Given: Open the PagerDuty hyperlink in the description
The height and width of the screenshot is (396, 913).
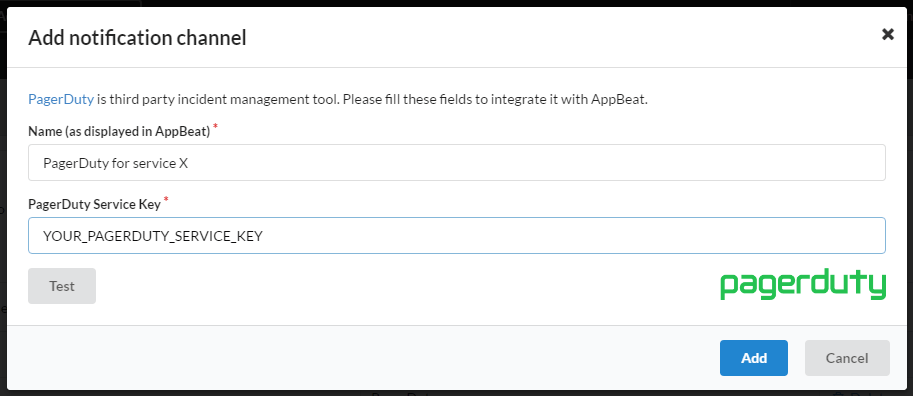Looking at the screenshot, I should [61, 99].
